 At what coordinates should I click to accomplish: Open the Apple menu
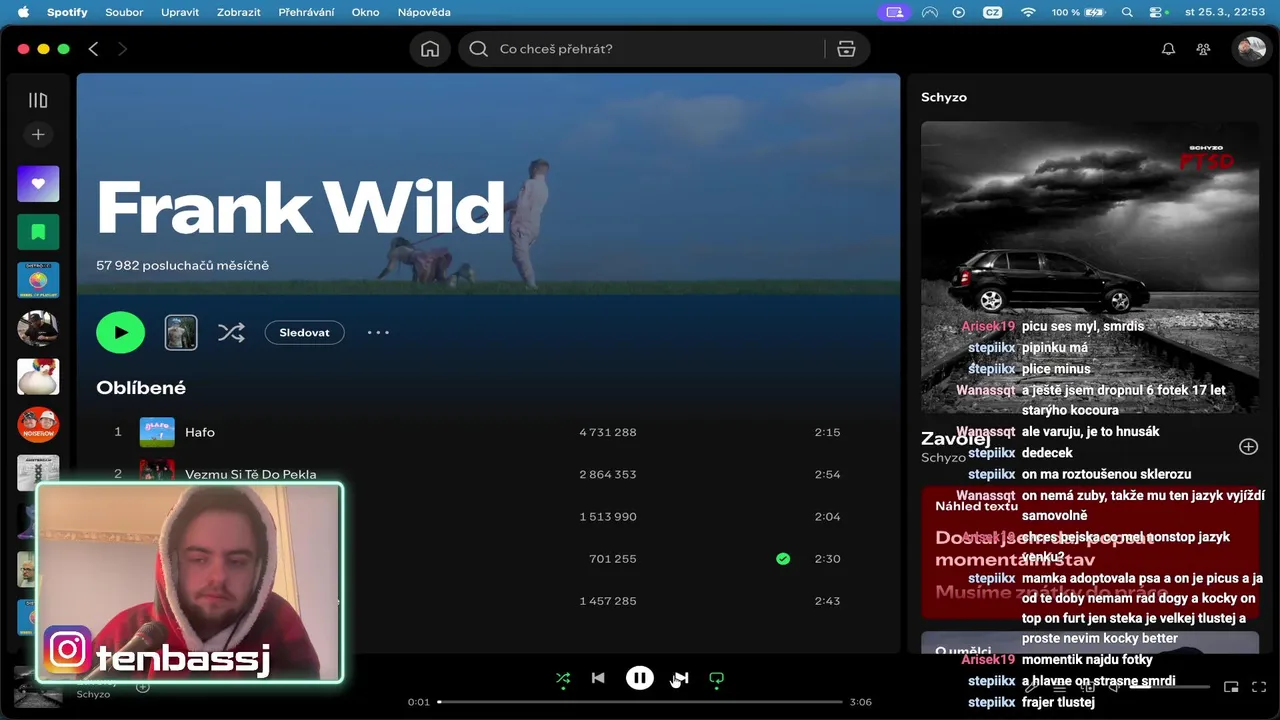[23, 12]
